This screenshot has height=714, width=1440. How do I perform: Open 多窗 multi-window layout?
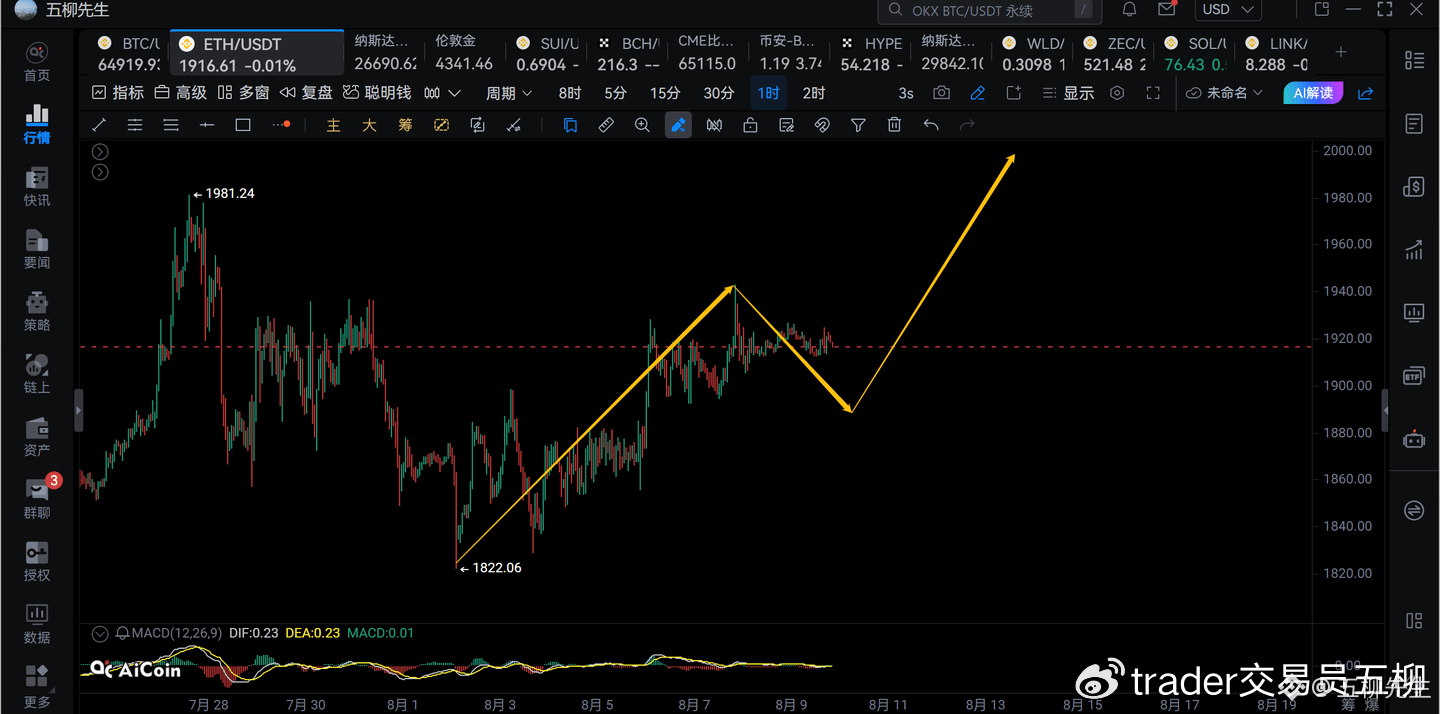[x=244, y=93]
